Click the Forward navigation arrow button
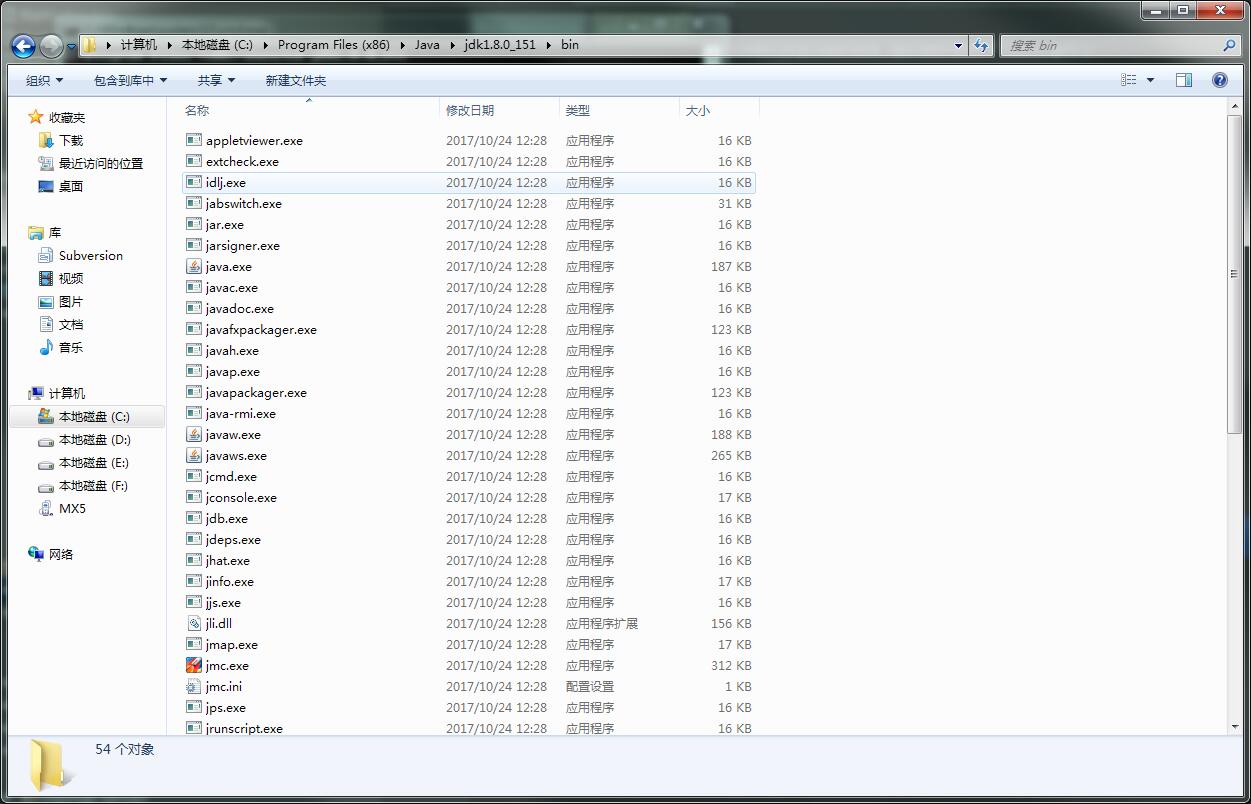 click(51, 45)
